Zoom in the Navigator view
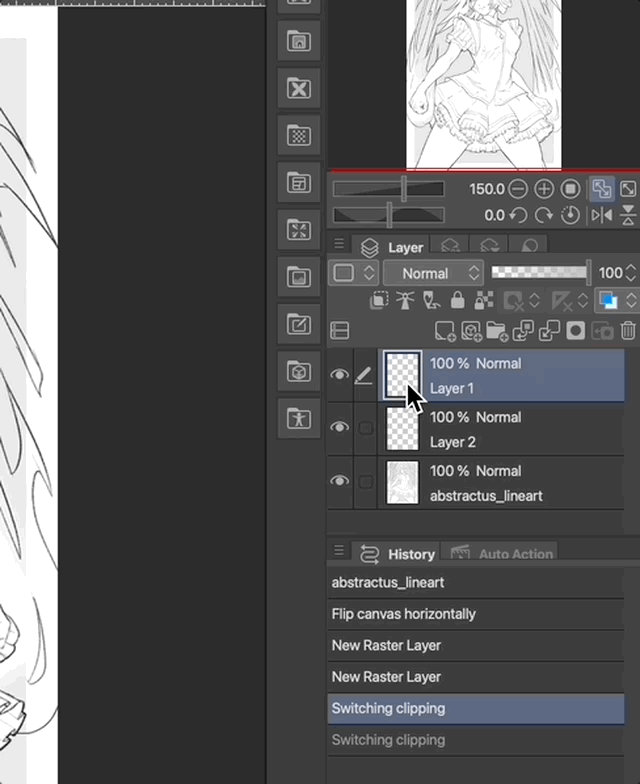 tap(544, 189)
